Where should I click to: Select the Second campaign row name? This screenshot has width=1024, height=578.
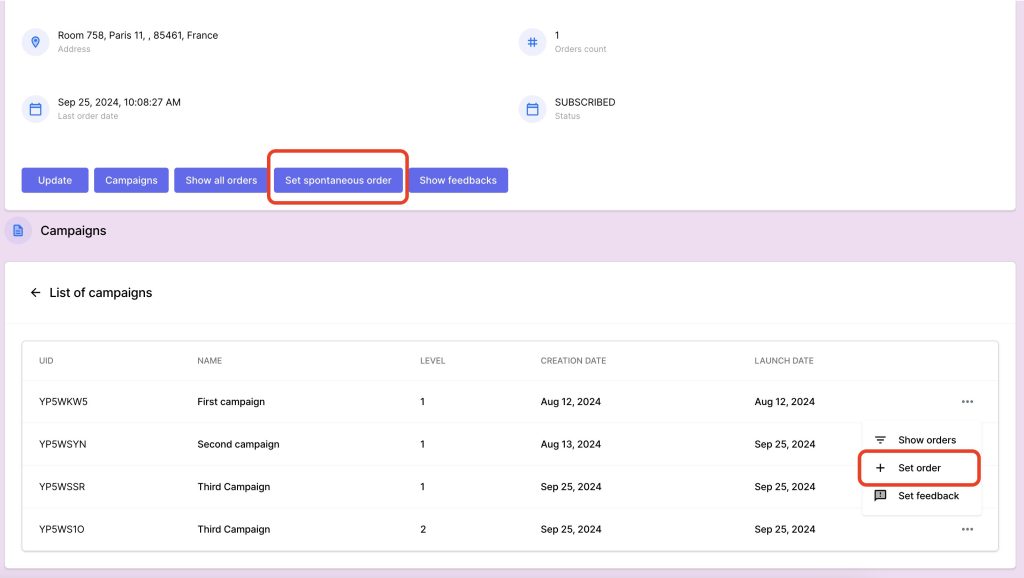238,444
